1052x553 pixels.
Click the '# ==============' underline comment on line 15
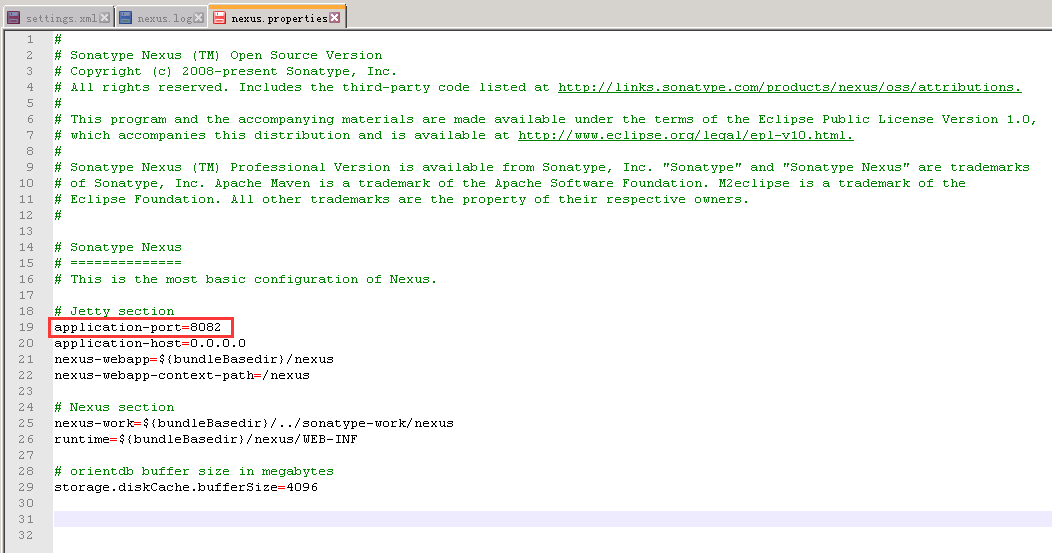pos(117,263)
